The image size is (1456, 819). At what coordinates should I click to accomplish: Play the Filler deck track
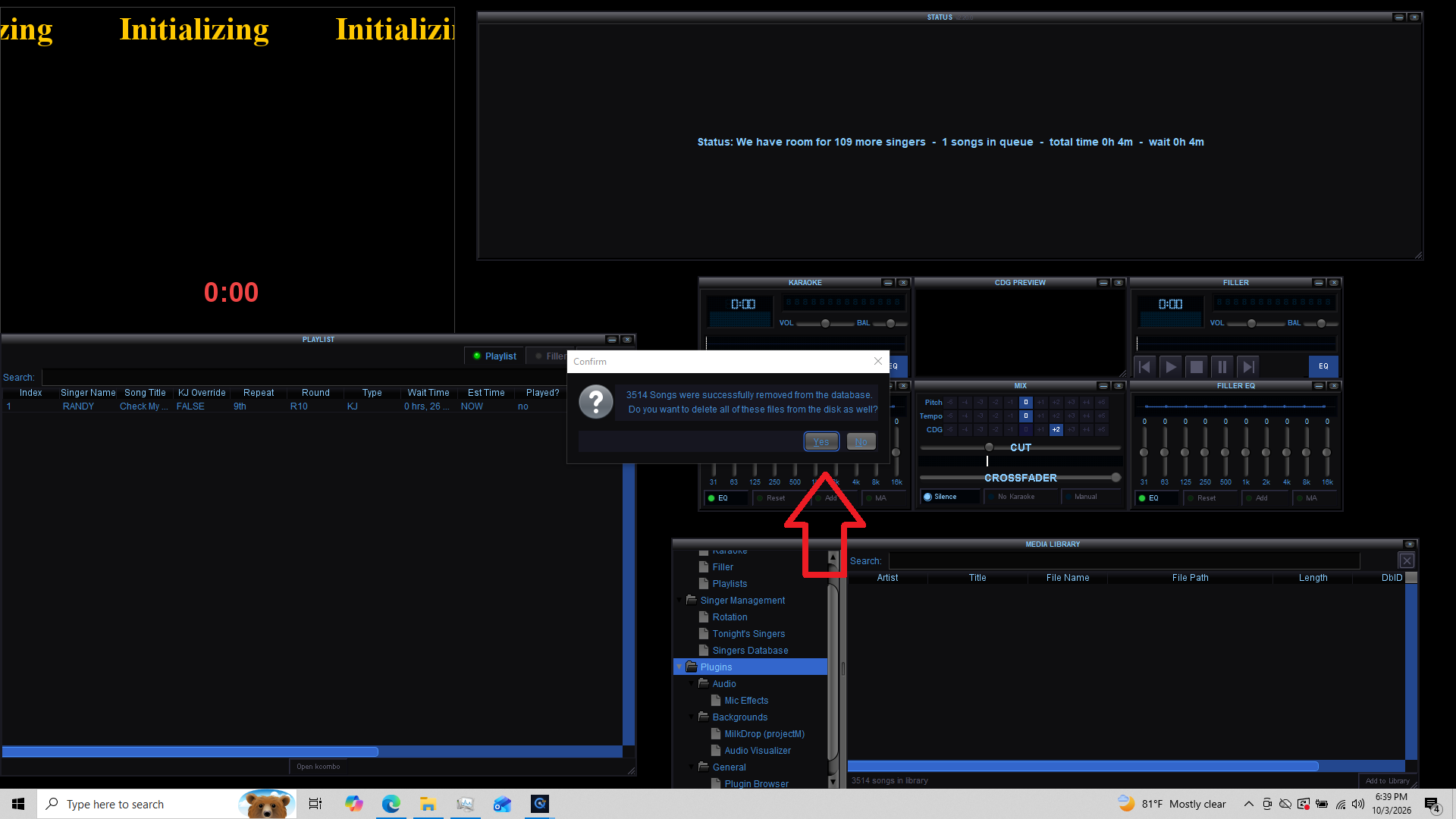[x=1171, y=367]
